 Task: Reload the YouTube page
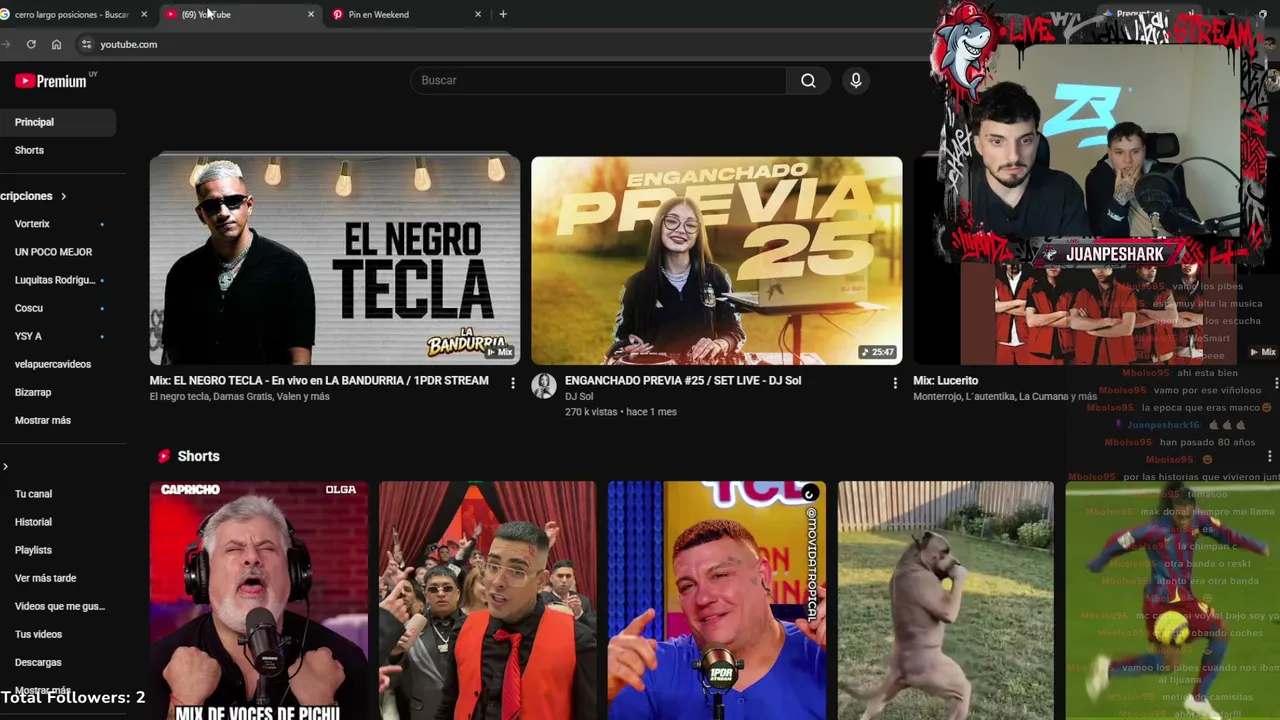pyautogui.click(x=31, y=44)
